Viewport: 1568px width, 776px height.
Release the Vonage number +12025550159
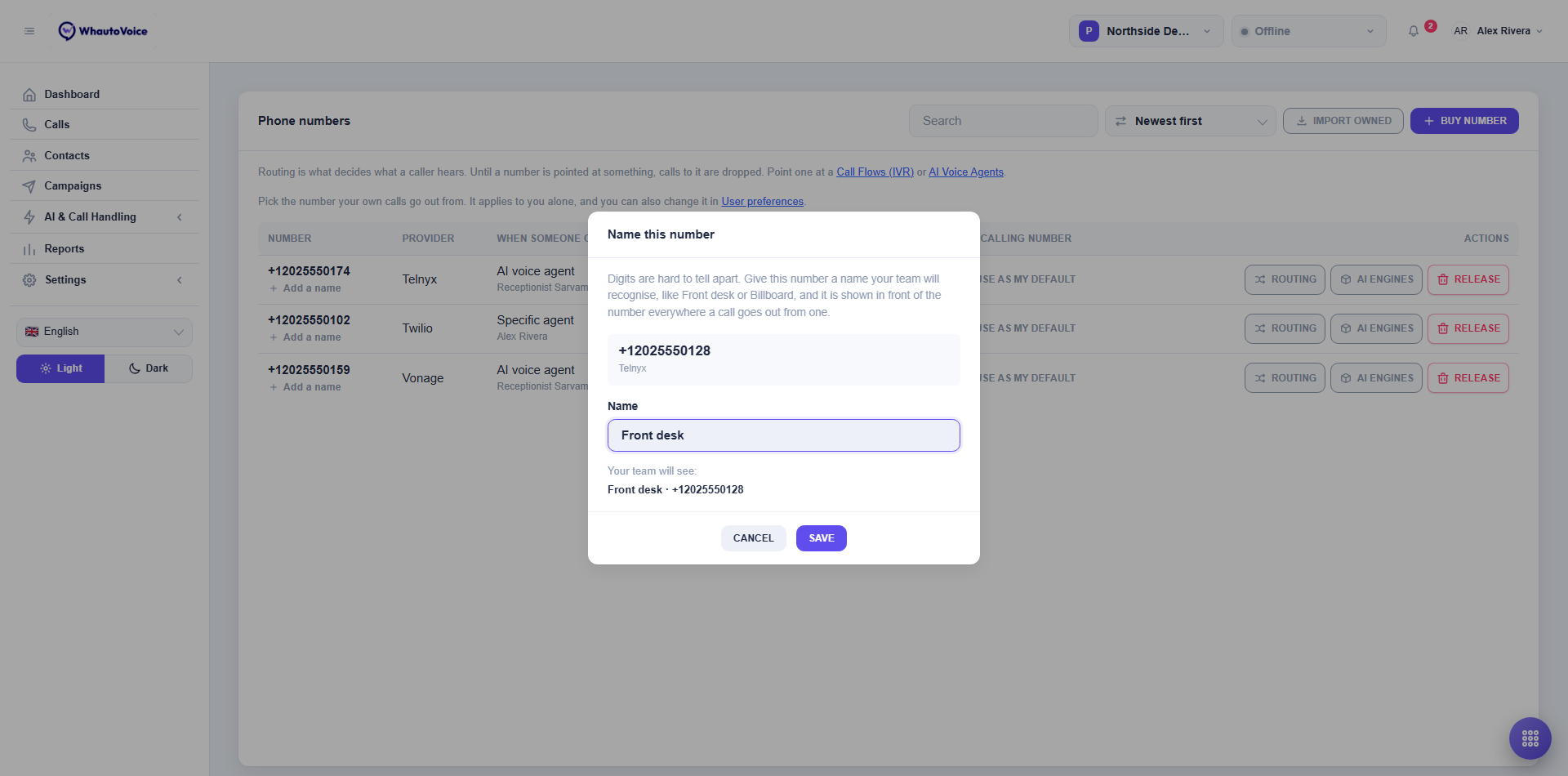tap(1468, 378)
